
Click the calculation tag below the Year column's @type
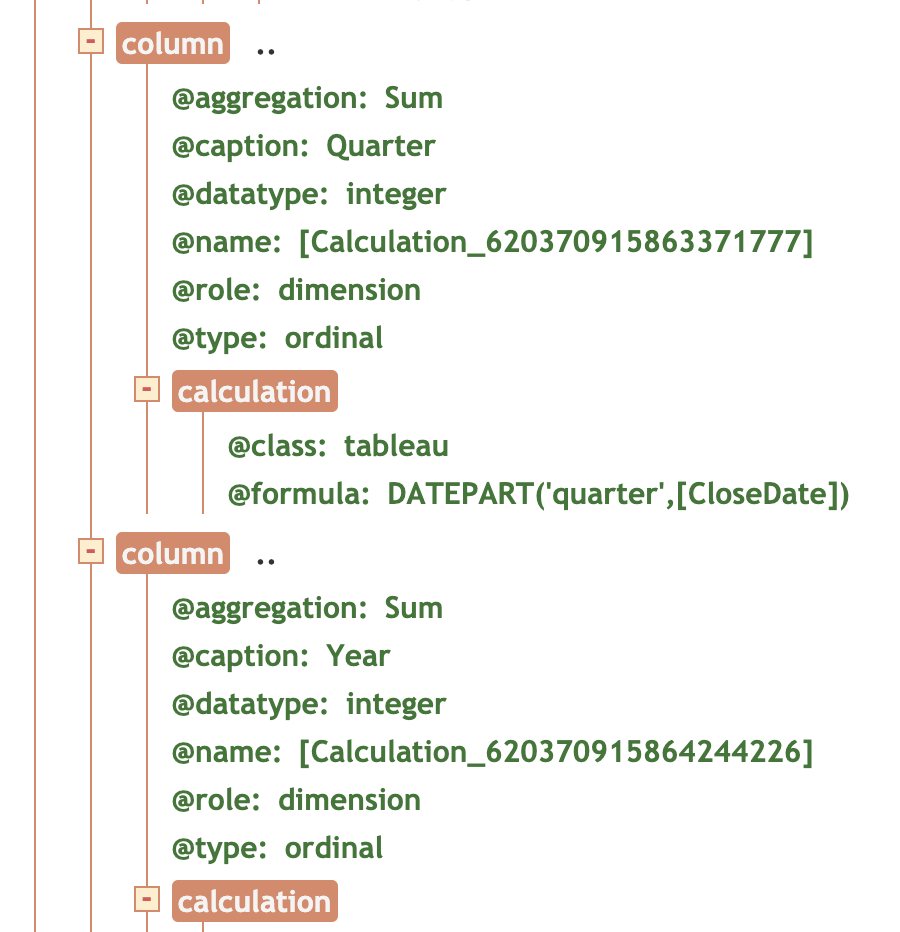tap(254, 902)
